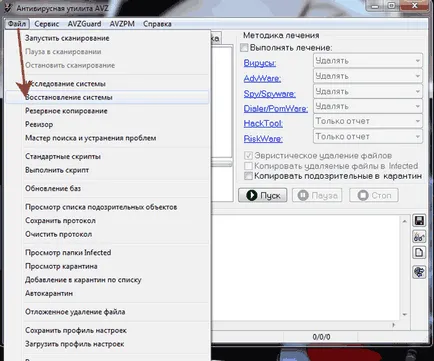The height and width of the screenshot is (361, 434).
Task: Click the AdWare link
Action: coord(262,79)
